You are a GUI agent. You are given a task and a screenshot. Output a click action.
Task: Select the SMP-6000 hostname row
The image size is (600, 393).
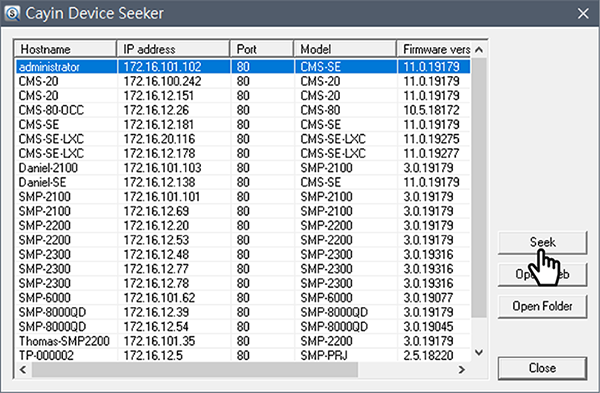coord(243,298)
